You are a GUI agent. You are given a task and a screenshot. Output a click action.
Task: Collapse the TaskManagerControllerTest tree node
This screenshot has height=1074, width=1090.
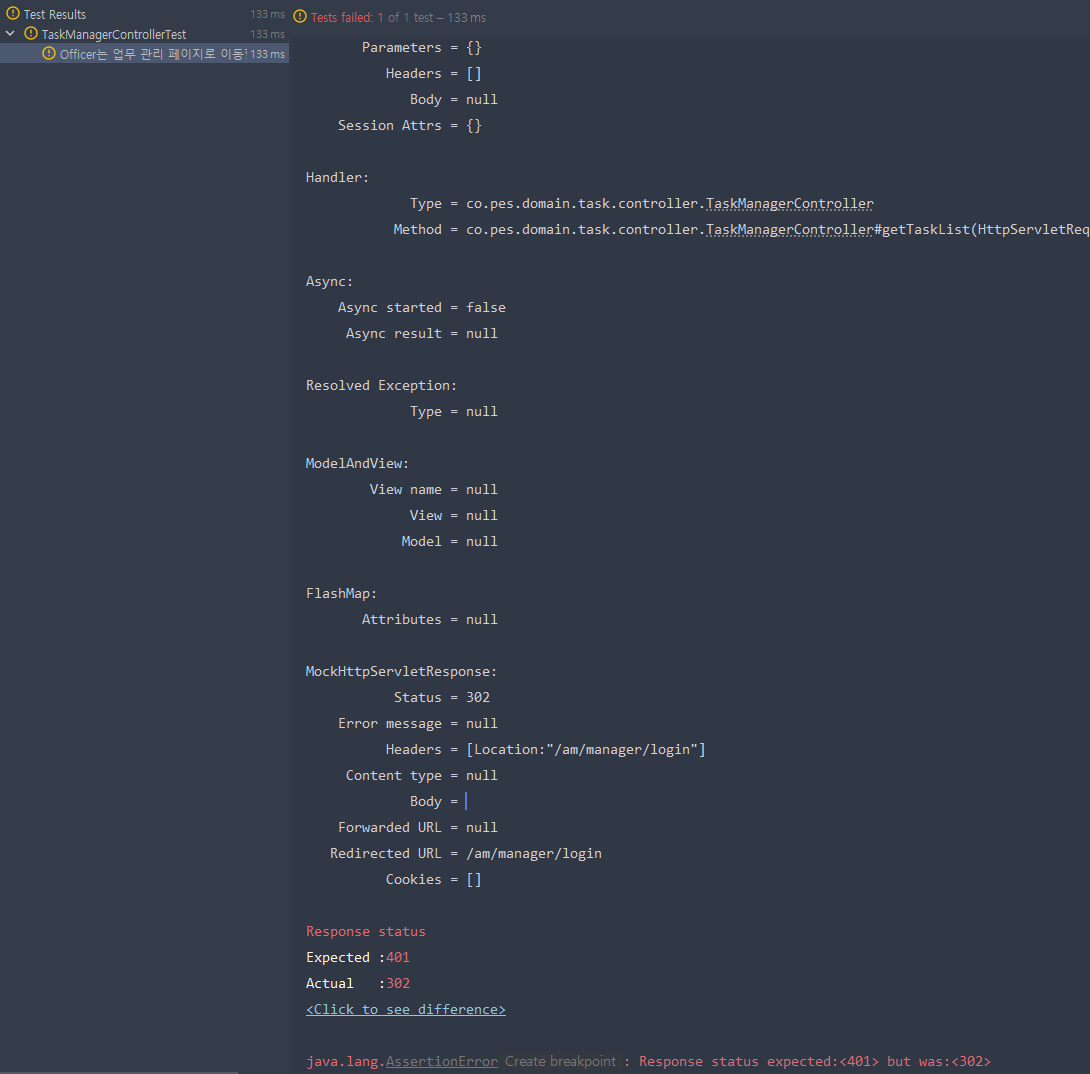coord(10,33)
